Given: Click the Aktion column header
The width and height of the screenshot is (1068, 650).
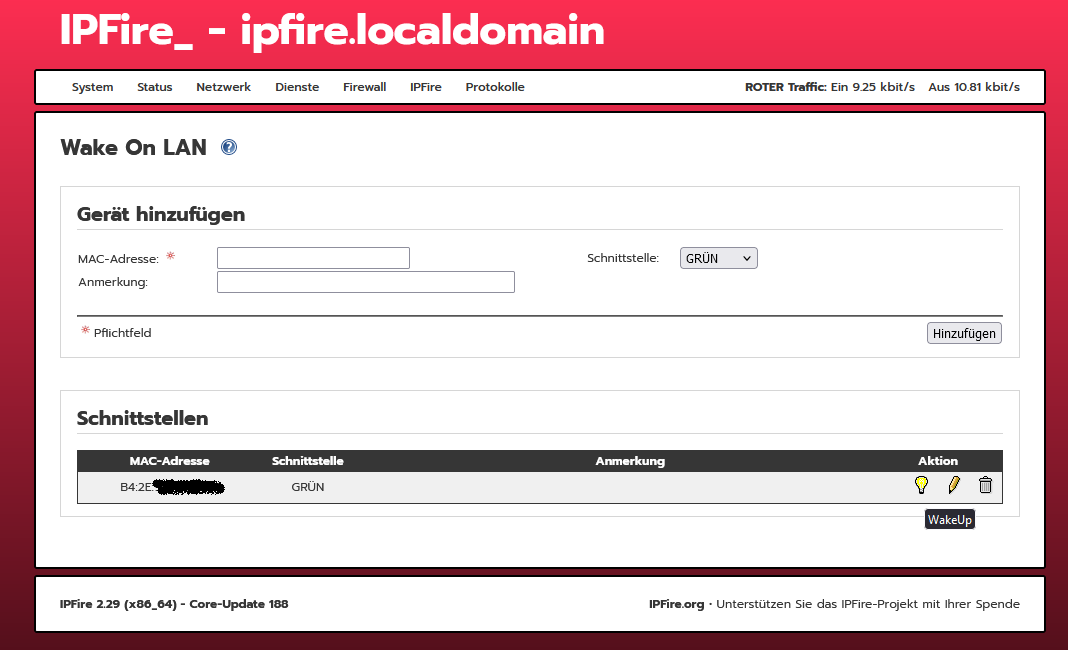Looking at the screenshot, I should (x=938, y=461).
